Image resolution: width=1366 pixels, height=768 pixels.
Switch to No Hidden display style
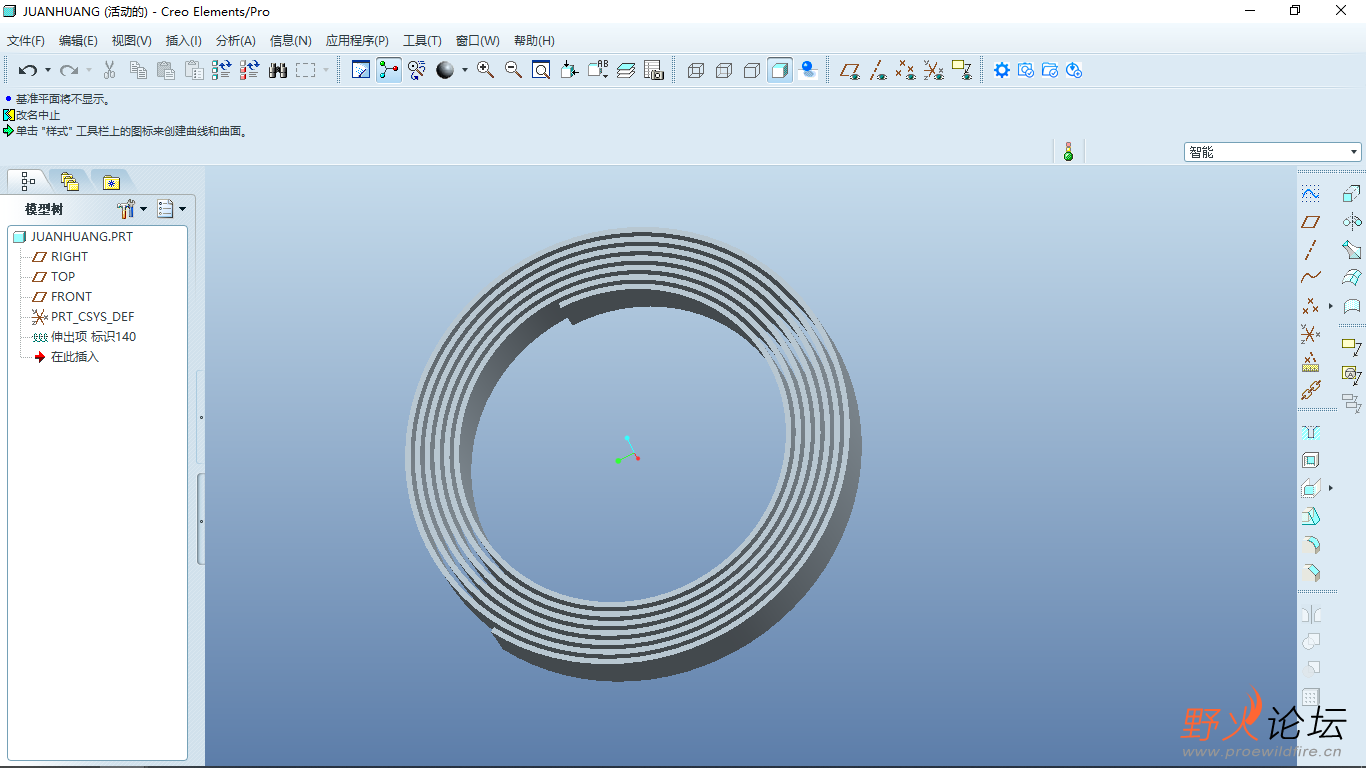pos(752,70)
